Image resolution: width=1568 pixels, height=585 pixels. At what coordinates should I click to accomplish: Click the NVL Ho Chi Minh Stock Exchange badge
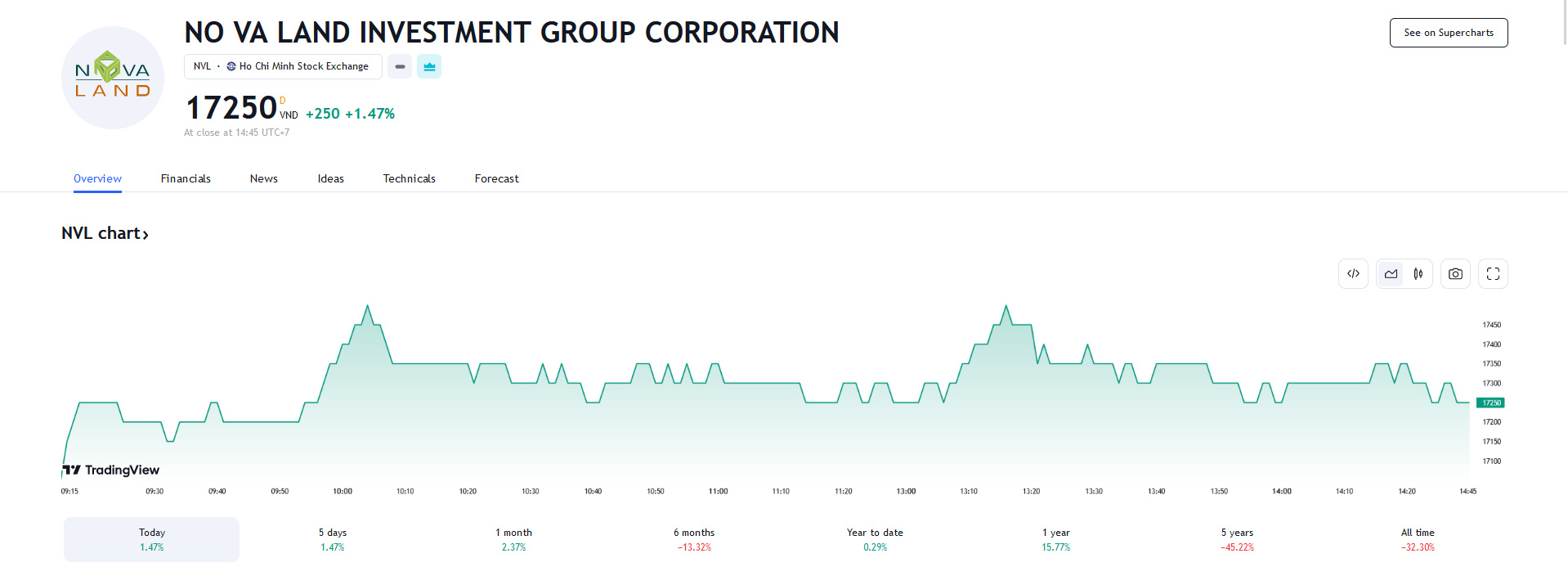pos(283,66)
